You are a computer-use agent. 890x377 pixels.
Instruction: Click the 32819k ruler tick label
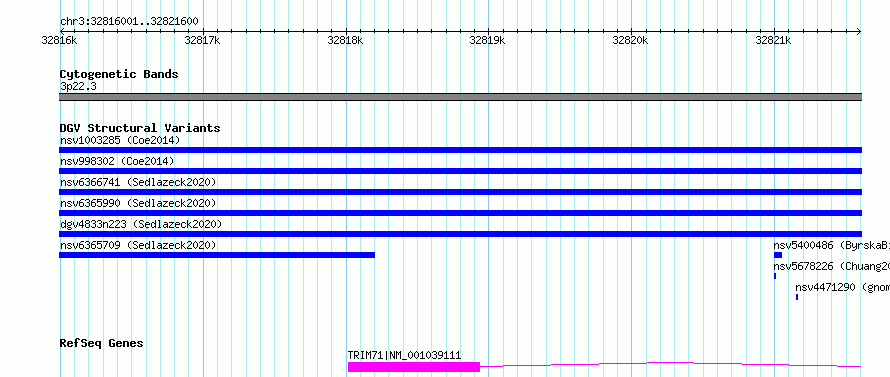tap(488, 40)
